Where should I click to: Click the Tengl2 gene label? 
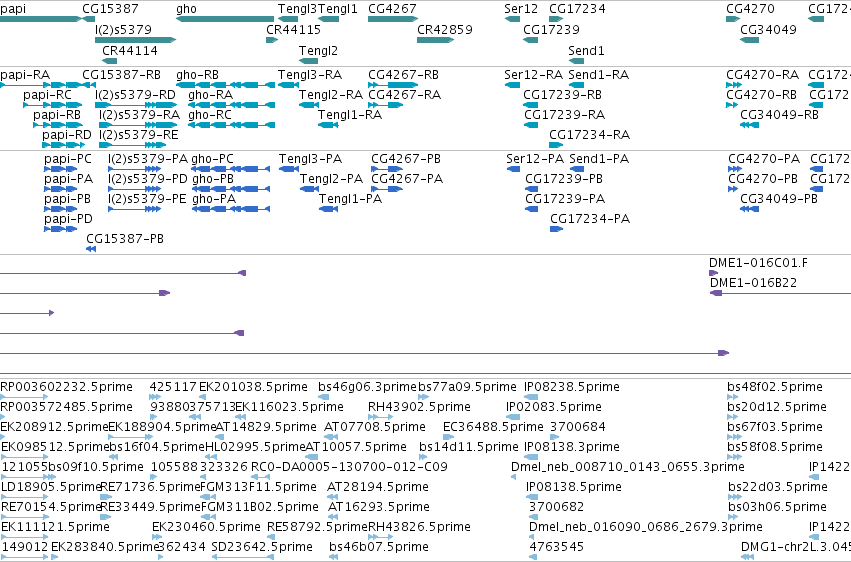tap(318, 50)
